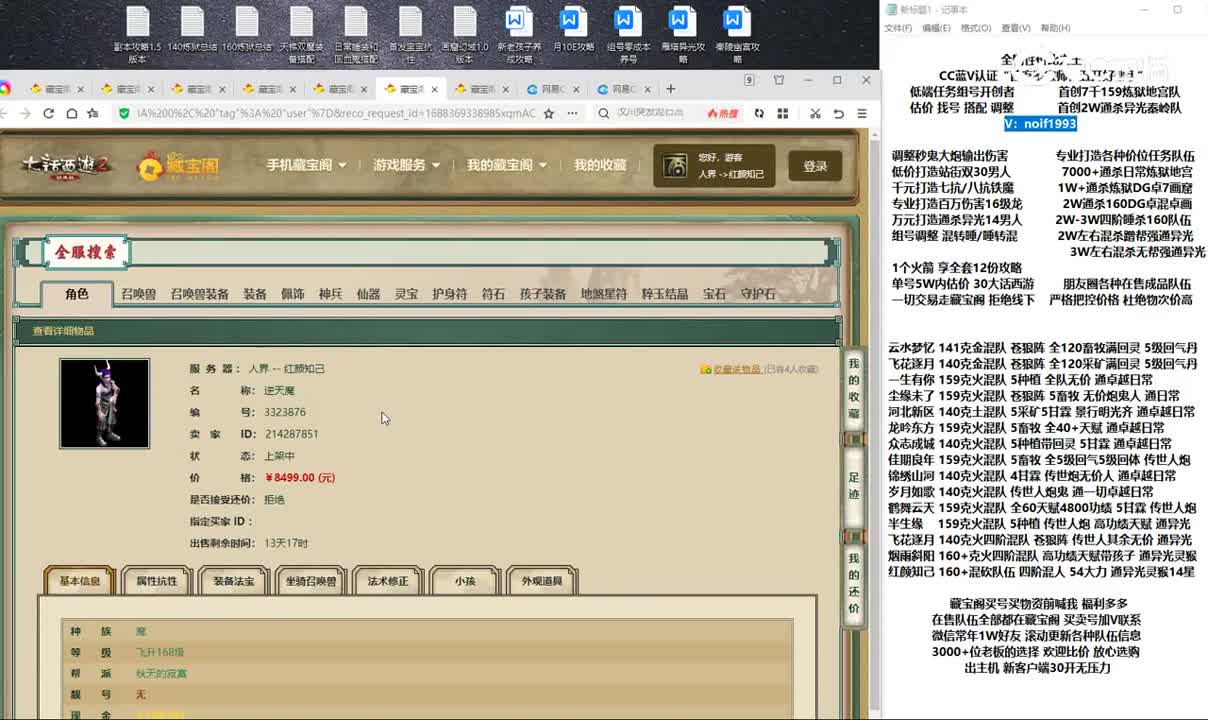This screenshot has height=720, width=1208.
Task: Open the 足迹 side panel button
Action: click(854, 486)
